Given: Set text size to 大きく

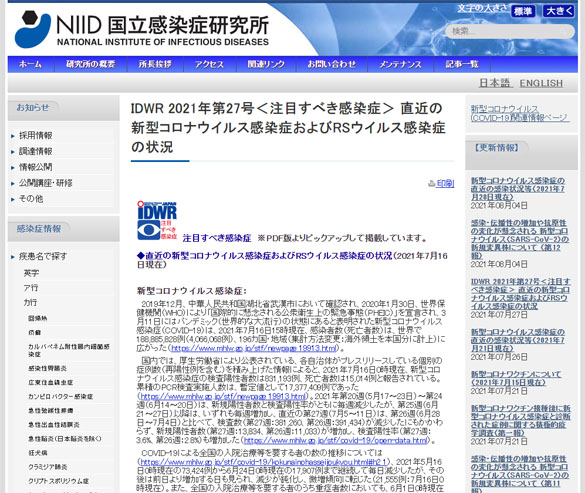Looking at the screenshot, I should coord(559,12).
